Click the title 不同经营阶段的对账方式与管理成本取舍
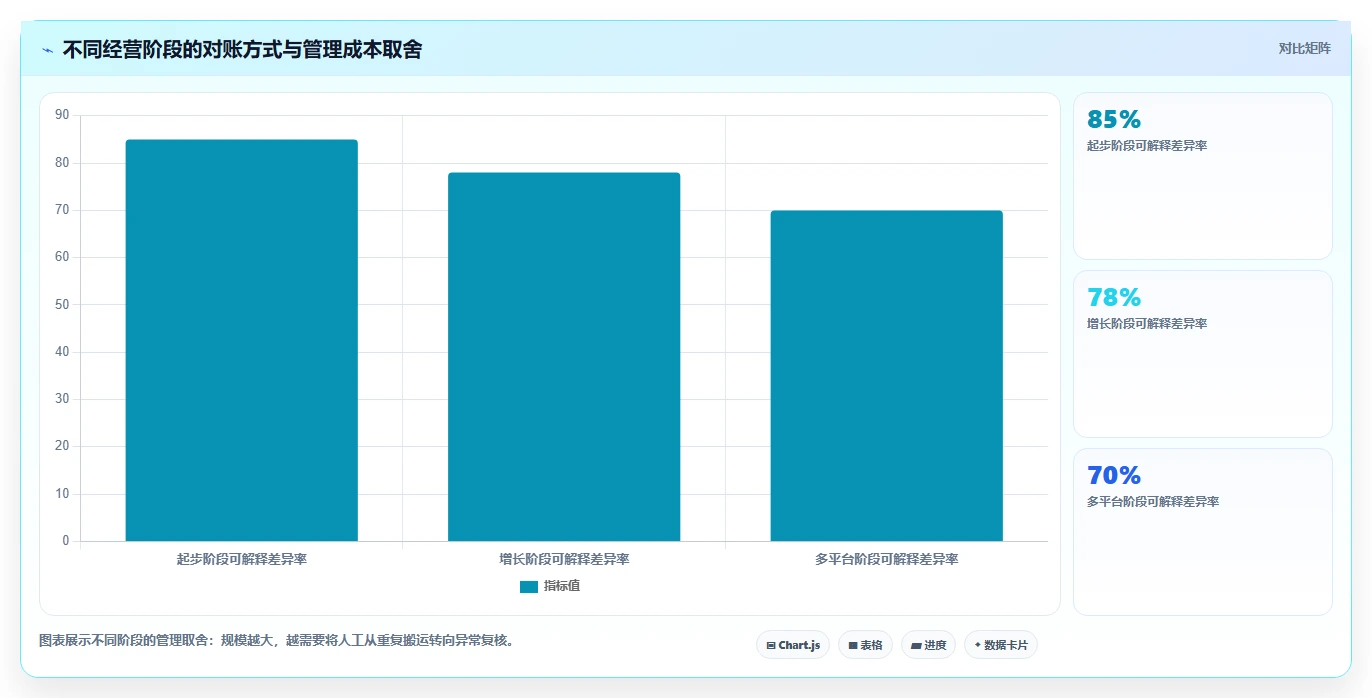This screenshot has height=698, width=1372. (x=242, y=49)
